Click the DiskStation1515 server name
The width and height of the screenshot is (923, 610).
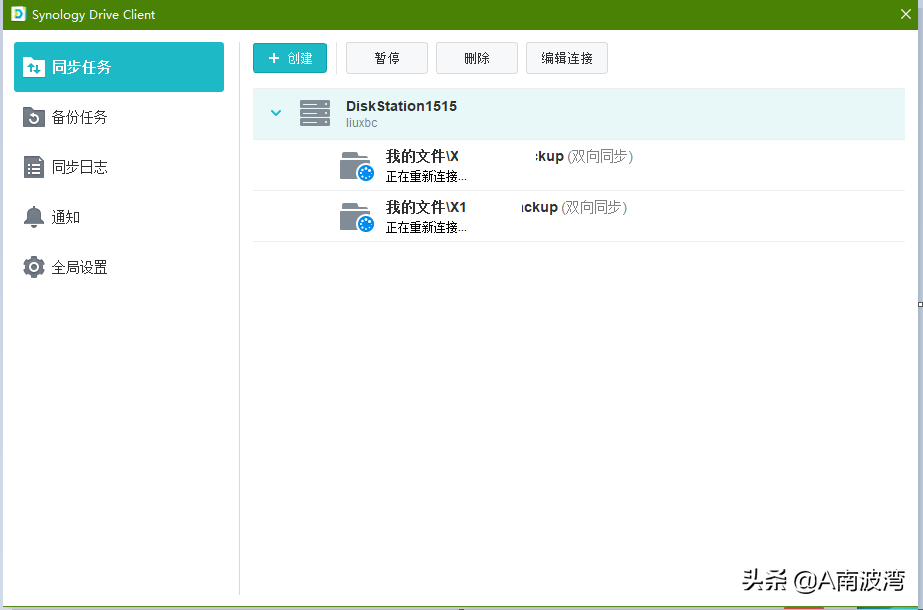pyautogui.click(x=401, y=106)
